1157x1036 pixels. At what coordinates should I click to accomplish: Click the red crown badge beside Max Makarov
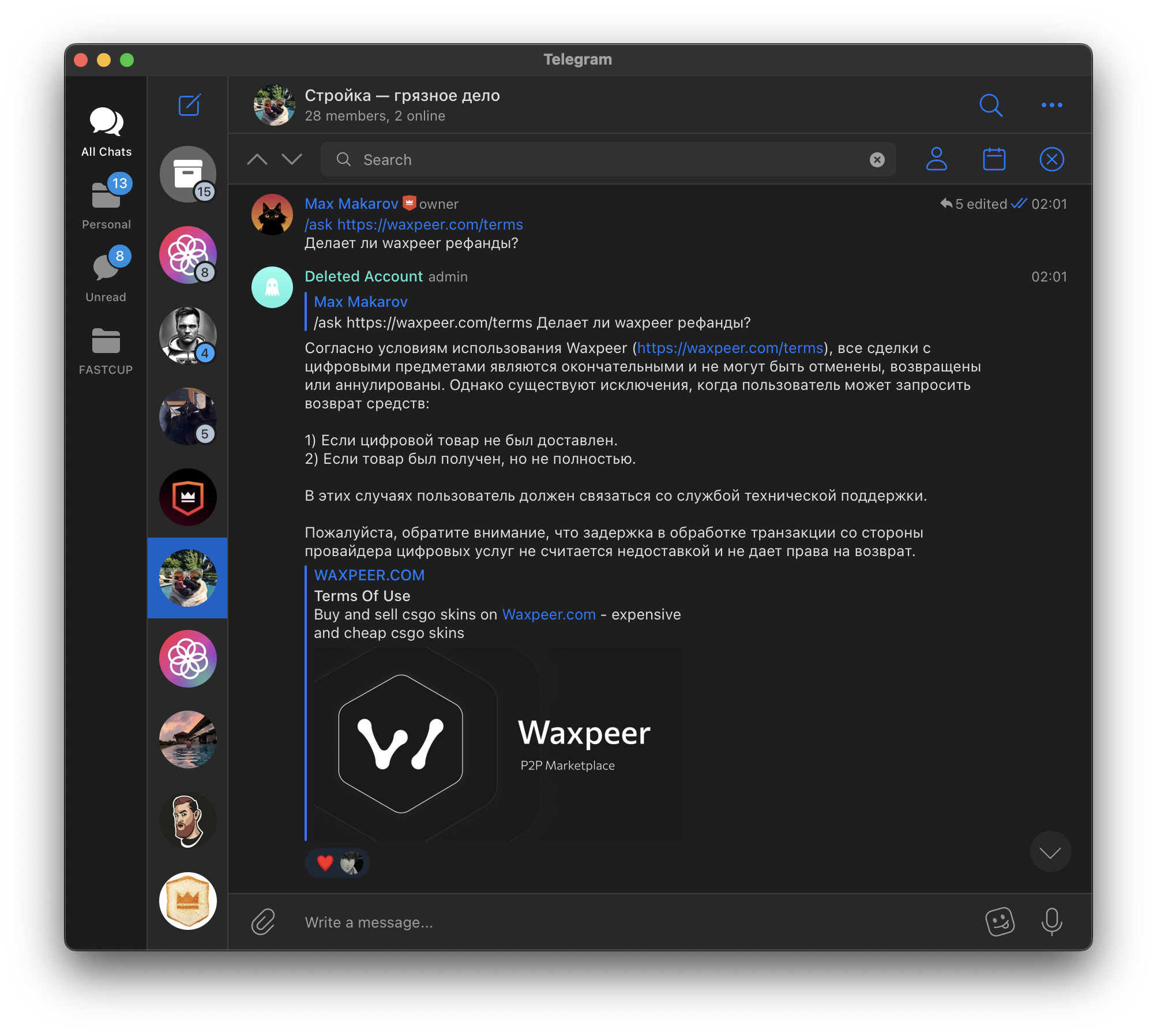pyautogui.click(x=409, y=203)
